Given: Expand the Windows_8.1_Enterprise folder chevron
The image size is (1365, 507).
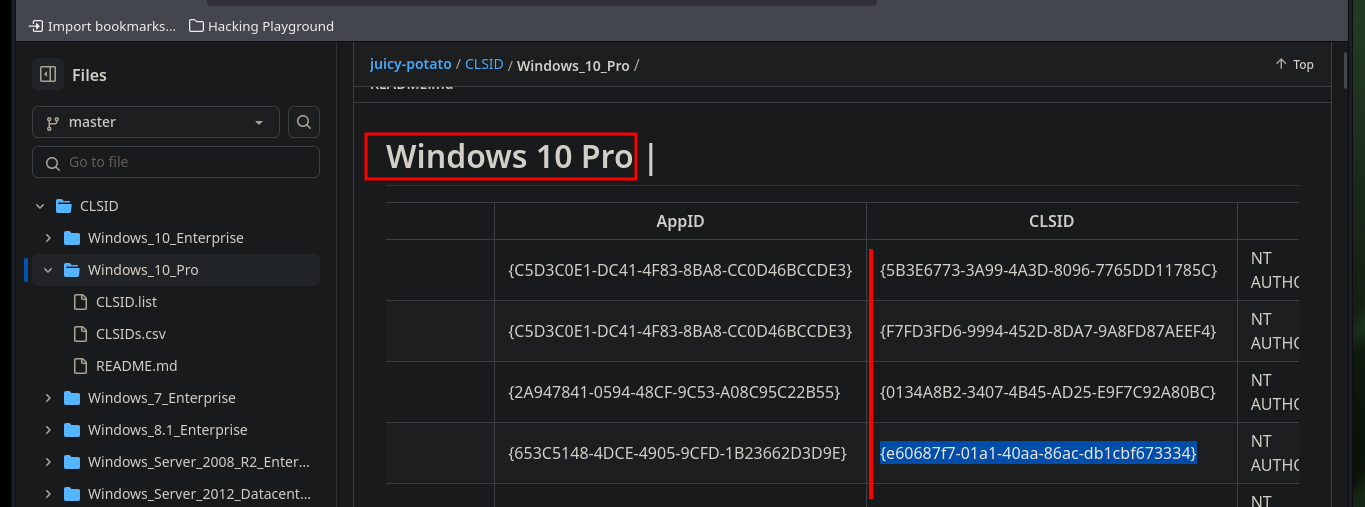Looking at the screenshot, I should pyautogui.click(x=48, y=430).
